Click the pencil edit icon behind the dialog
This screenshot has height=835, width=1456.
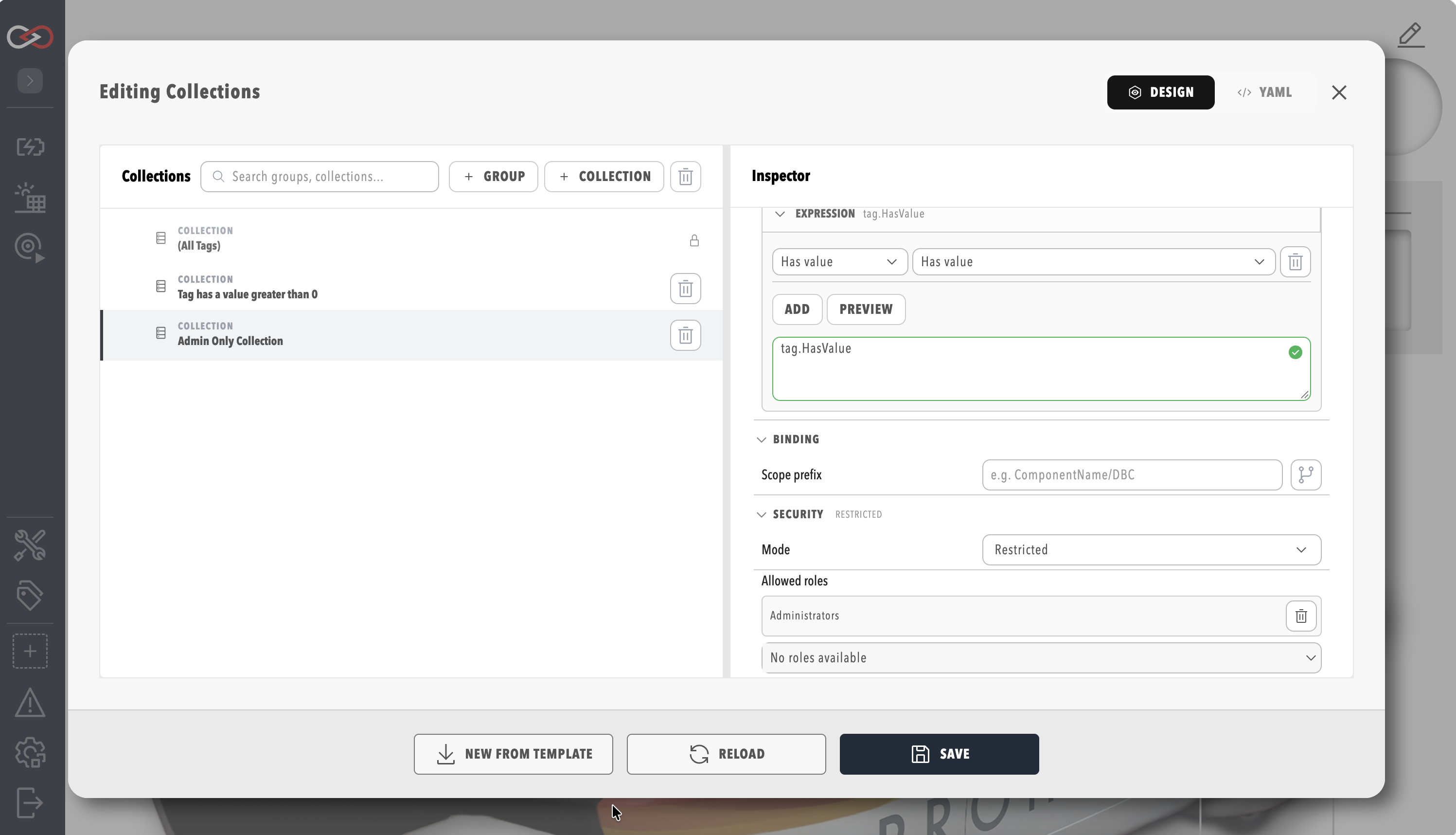click(1411, 35)
